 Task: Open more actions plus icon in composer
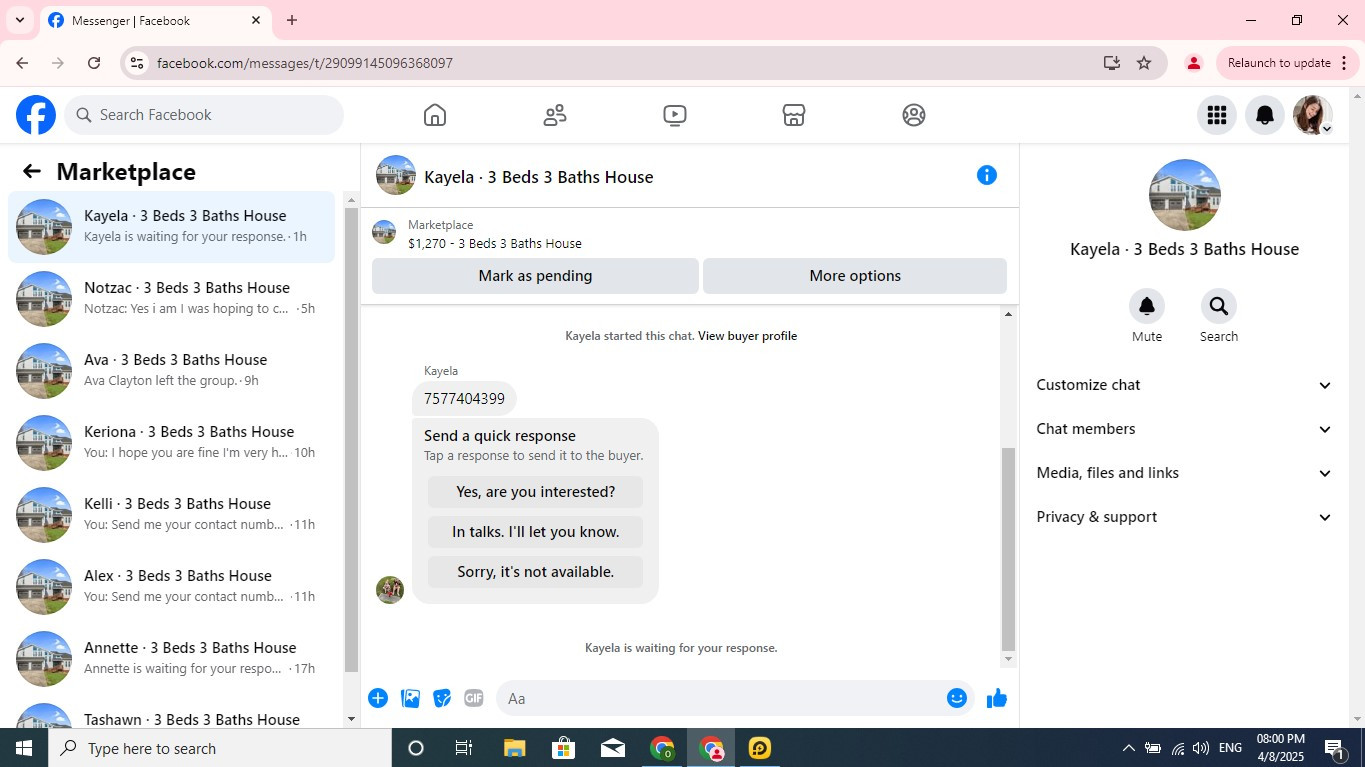point(378,698)
